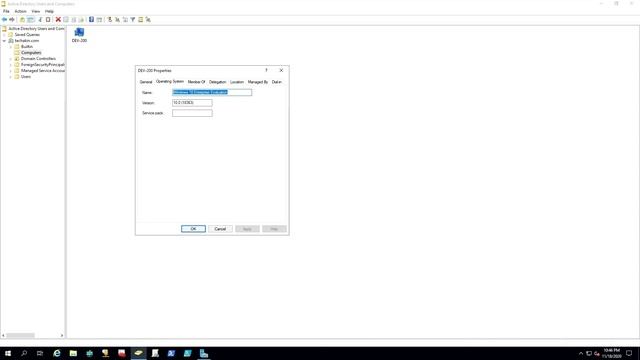Click the funnel Filter Options toolbar icon
The height and width of the screenshot is (360, 640).
pos(133,20)
